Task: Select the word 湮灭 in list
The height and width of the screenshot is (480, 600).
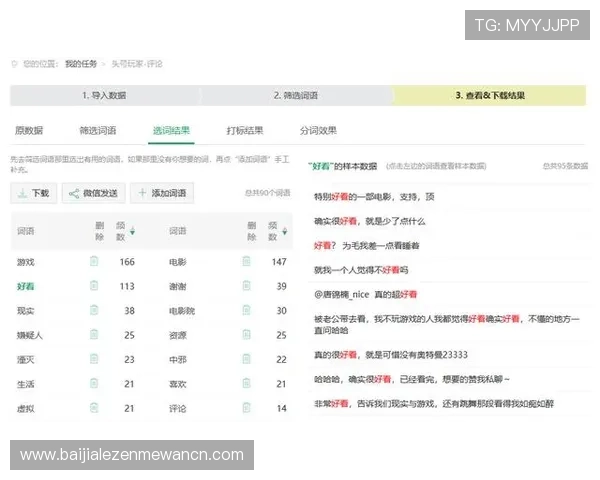Action: click(26, 360)
